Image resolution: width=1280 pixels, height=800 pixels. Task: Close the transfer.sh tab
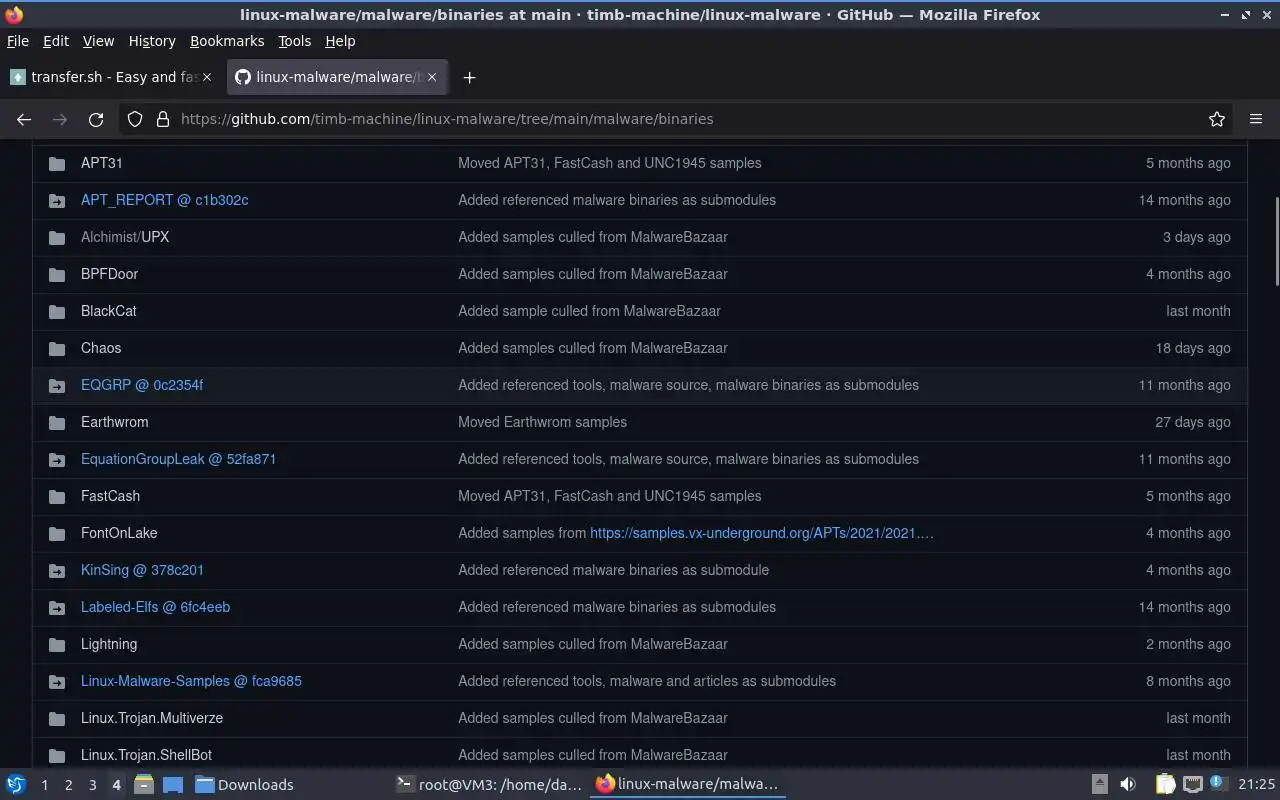pos(207,77)
